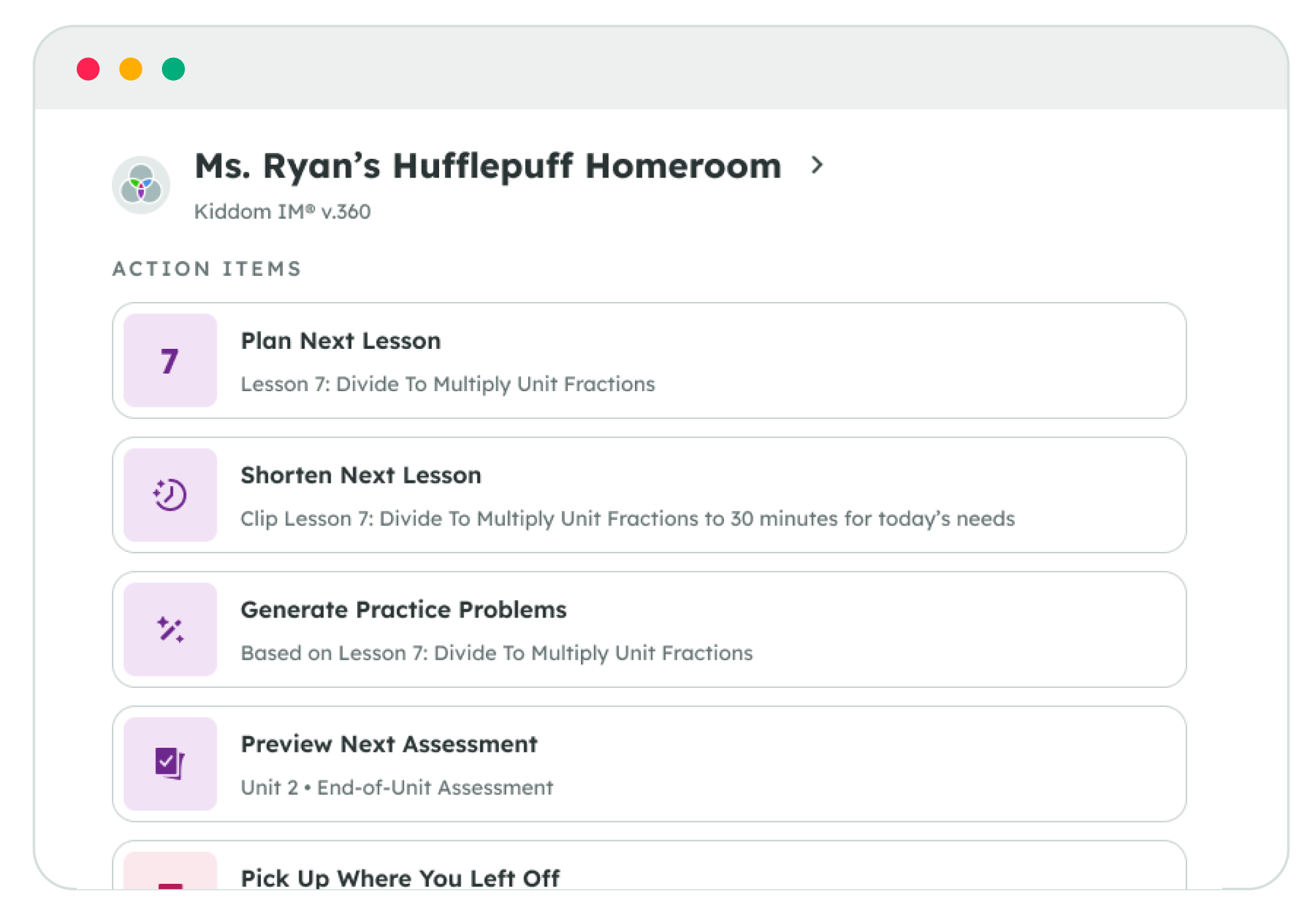
Task: Click Unit 2 End-of-Unit Assessment text
Action: pyautogui.click(x=397, y=787)
